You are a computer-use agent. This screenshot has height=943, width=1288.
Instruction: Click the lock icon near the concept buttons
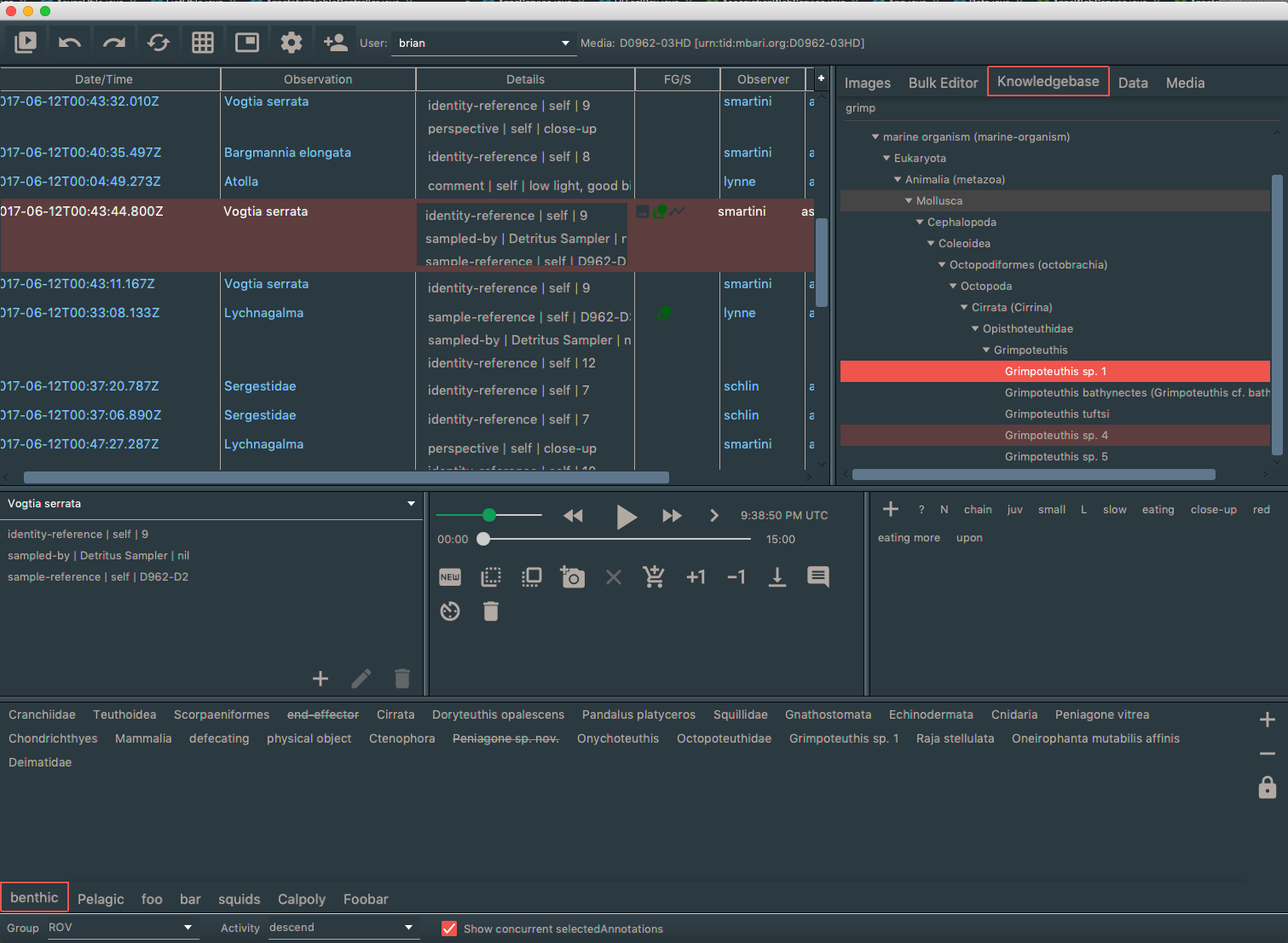[x=1266, y=788]
